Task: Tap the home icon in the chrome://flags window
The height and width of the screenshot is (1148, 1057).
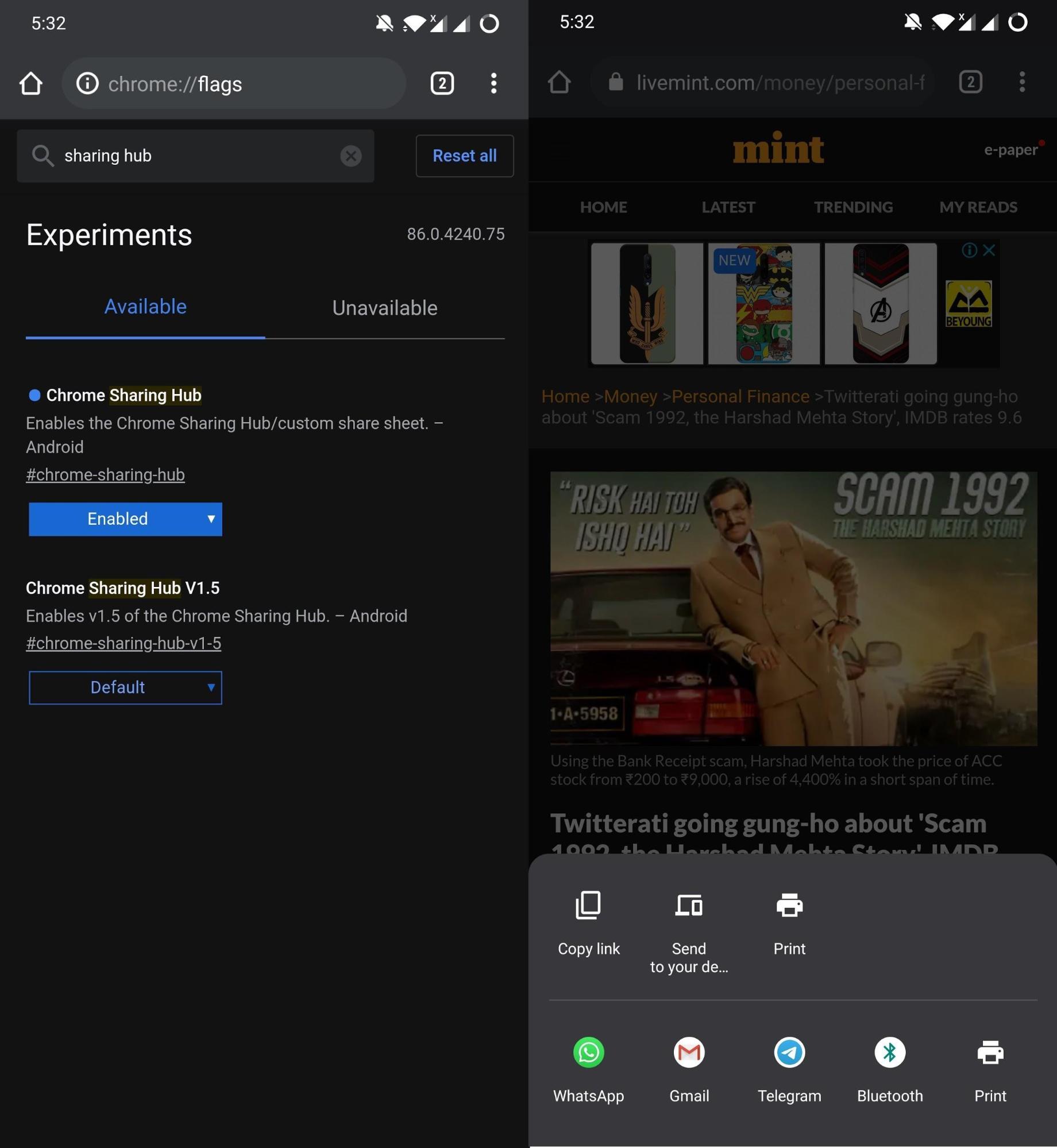Action: 31,84
